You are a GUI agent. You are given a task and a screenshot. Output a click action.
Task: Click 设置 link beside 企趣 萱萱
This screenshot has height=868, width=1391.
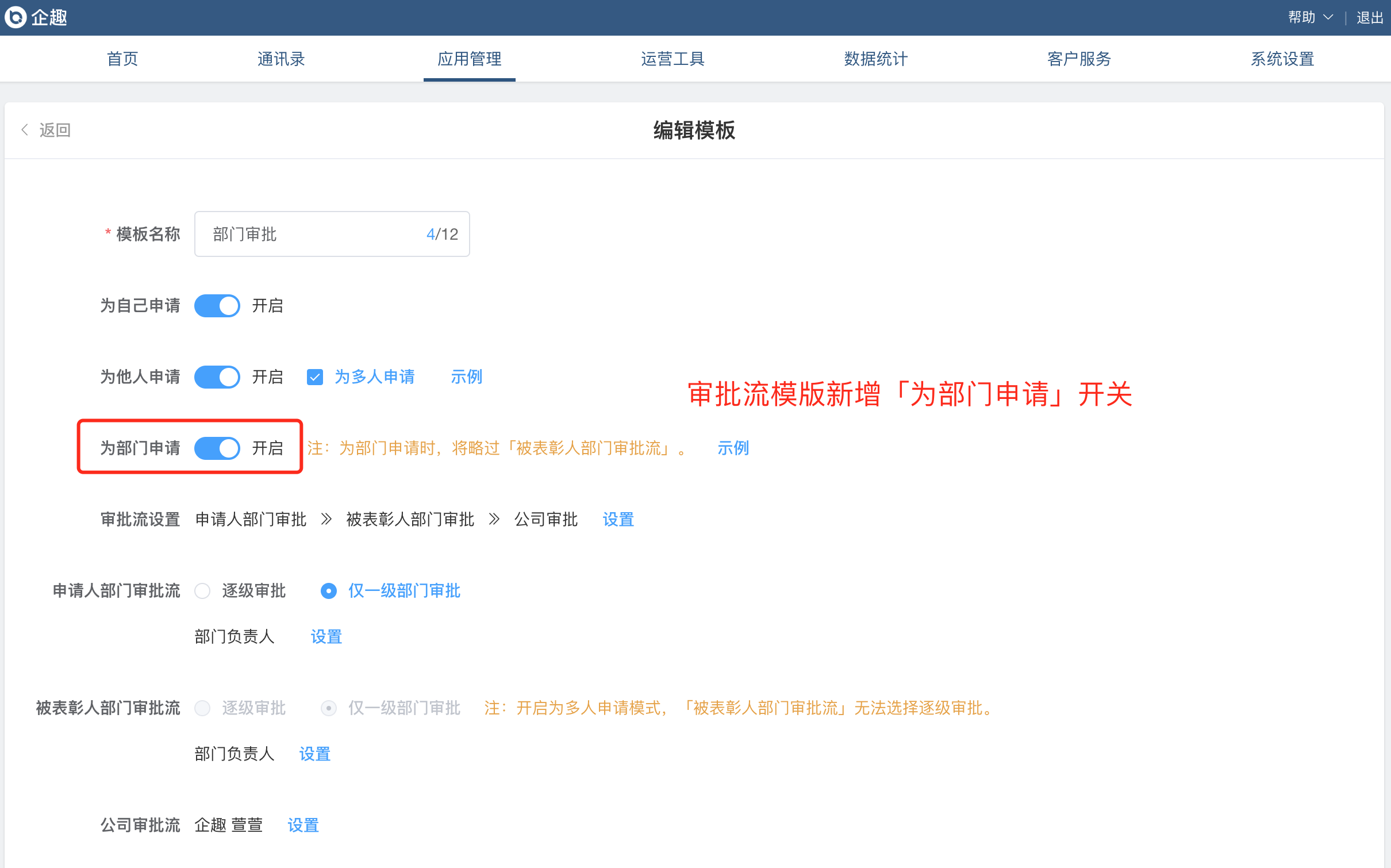[x=303, y=825]
